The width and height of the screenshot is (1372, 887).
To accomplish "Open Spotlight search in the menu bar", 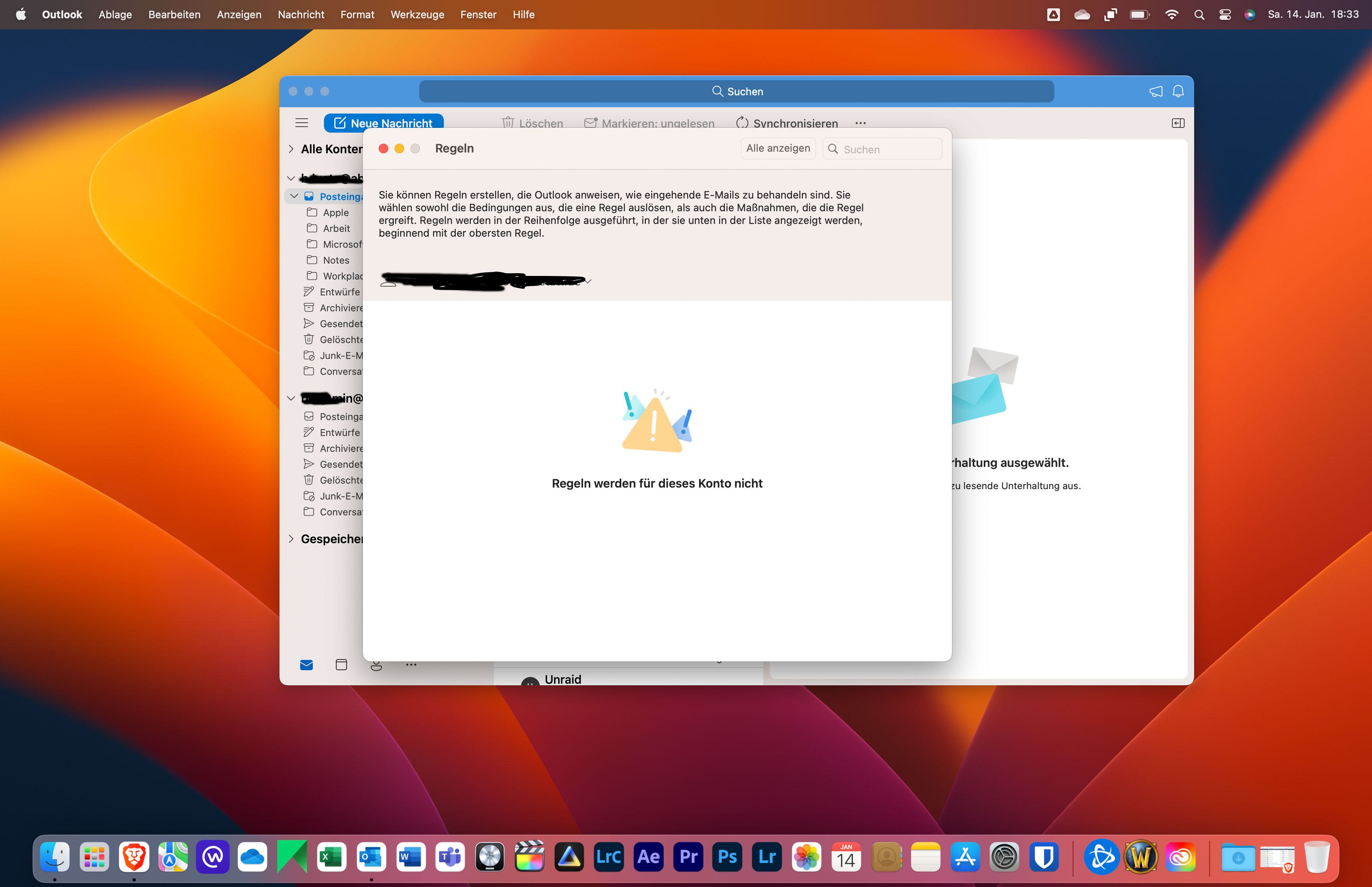I will point(1199,14).
